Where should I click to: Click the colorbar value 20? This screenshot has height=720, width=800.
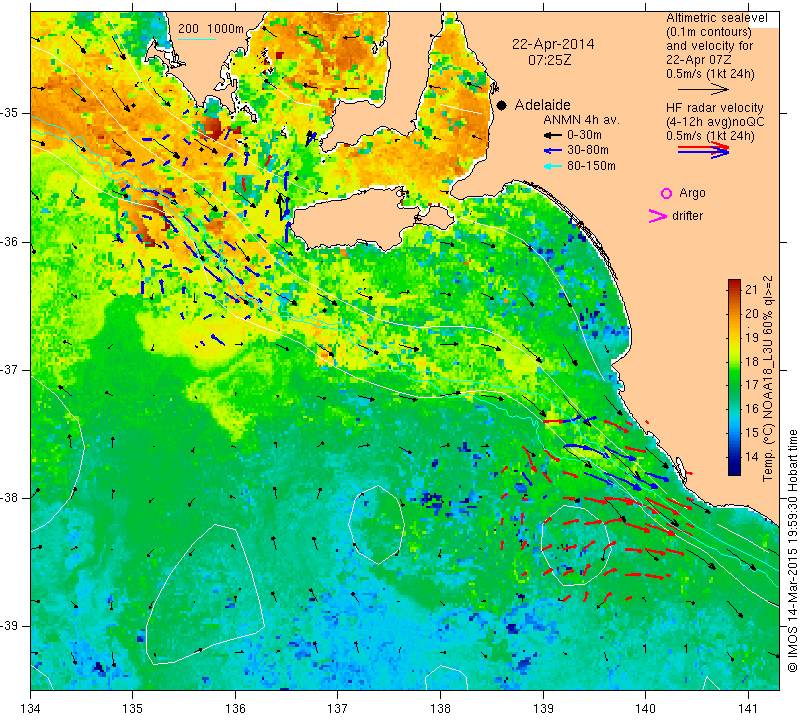pos(752,314)
